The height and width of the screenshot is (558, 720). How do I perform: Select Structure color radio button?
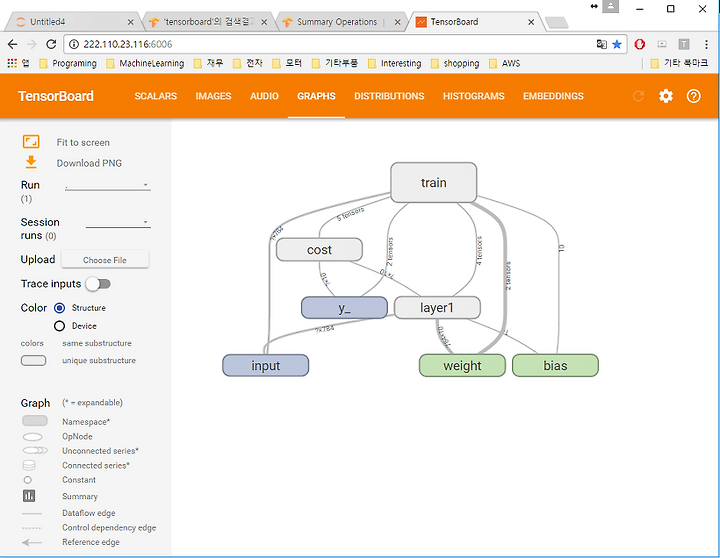point(59,308)
